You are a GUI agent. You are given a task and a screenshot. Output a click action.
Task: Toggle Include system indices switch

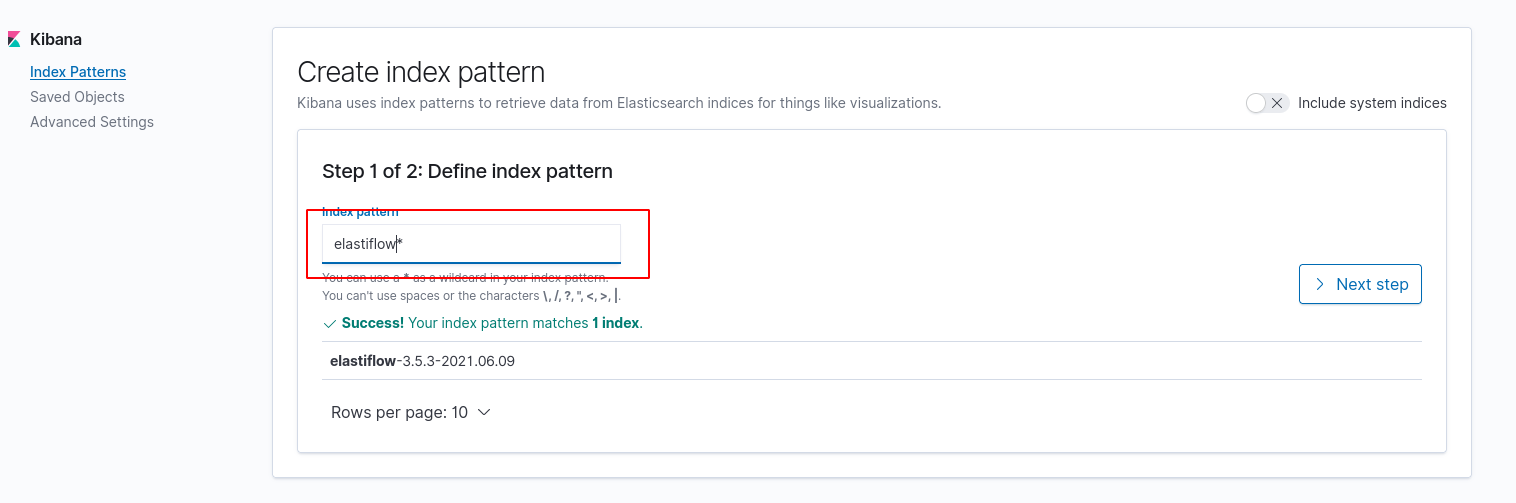[x=1267, y=103]
